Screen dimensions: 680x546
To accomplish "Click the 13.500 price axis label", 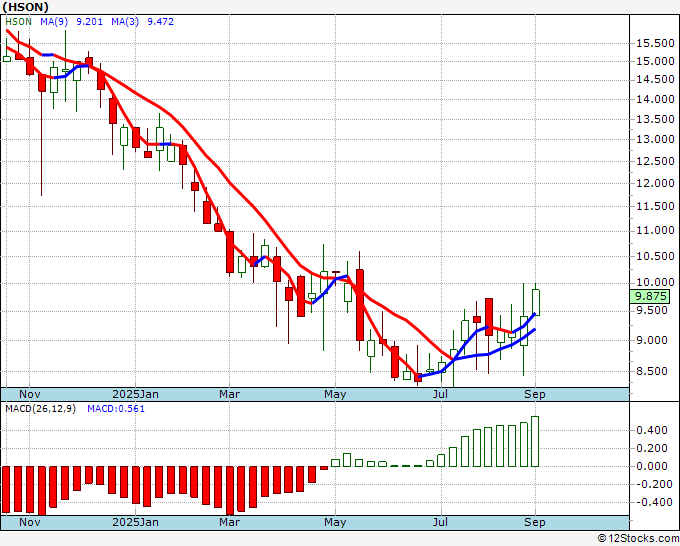I will point(655,119).
